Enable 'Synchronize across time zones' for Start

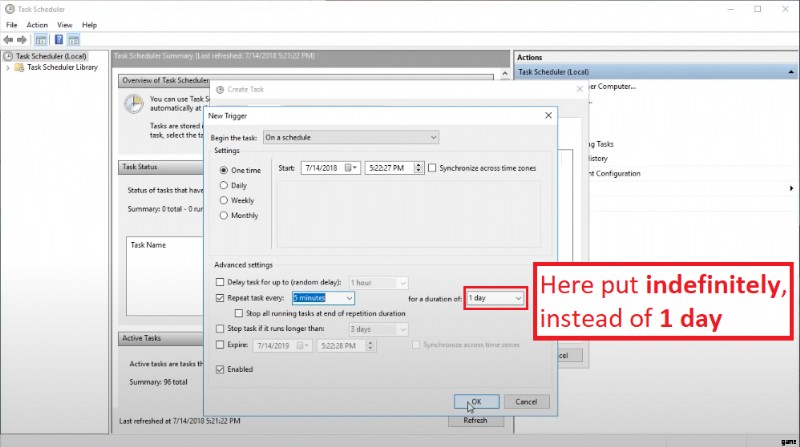[432, 168]
